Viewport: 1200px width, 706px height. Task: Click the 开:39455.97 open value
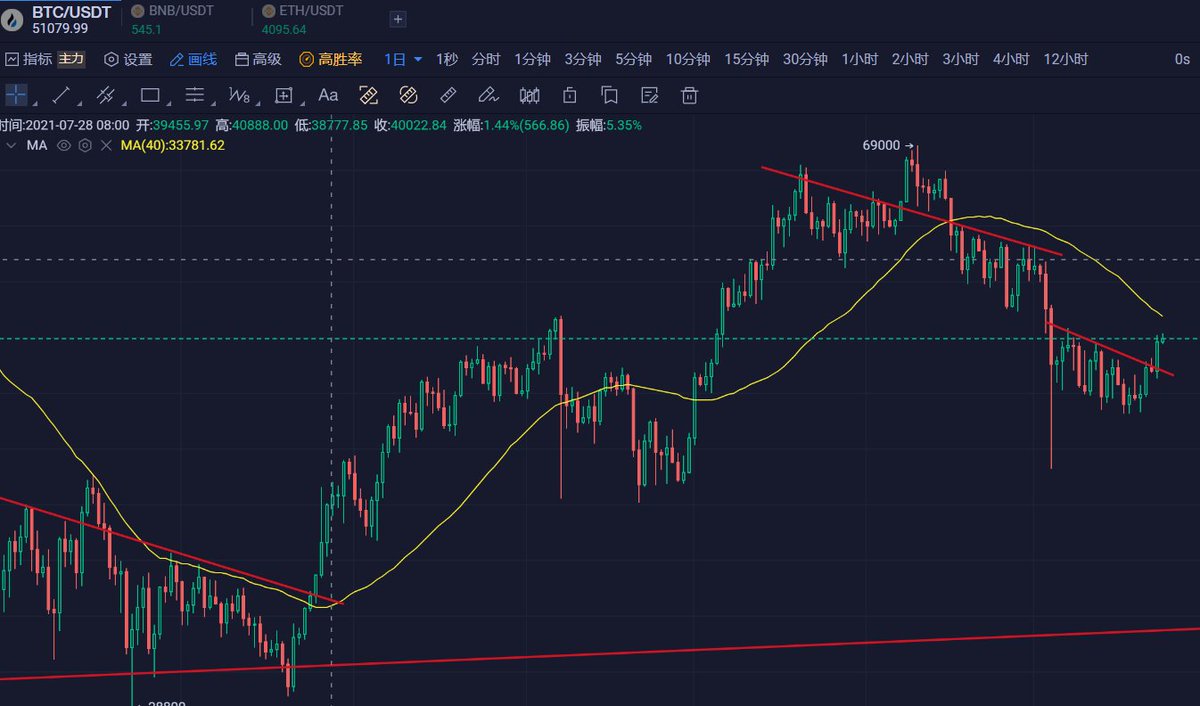click(x=172, y=125)
